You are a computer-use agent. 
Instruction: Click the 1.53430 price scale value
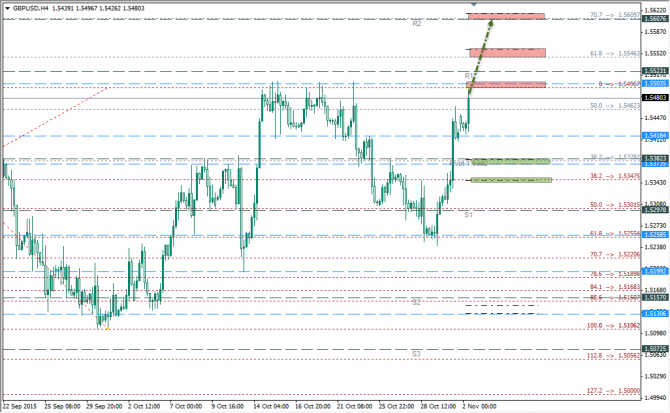tap(656, 182)
